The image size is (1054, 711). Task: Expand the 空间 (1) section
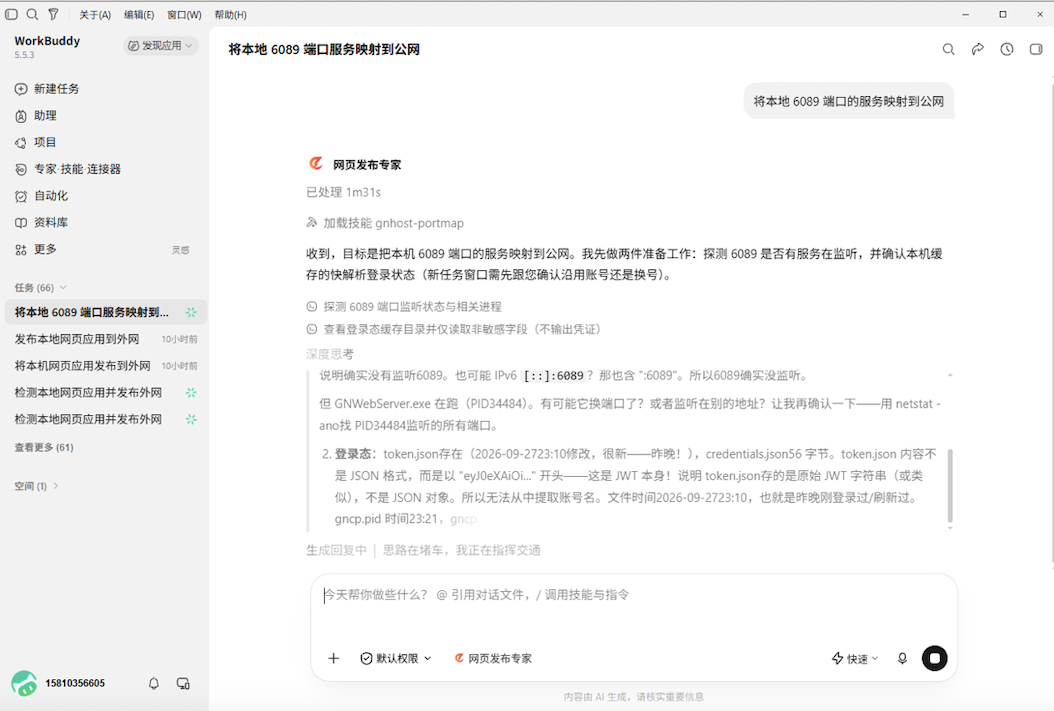(x=36, y=486)
